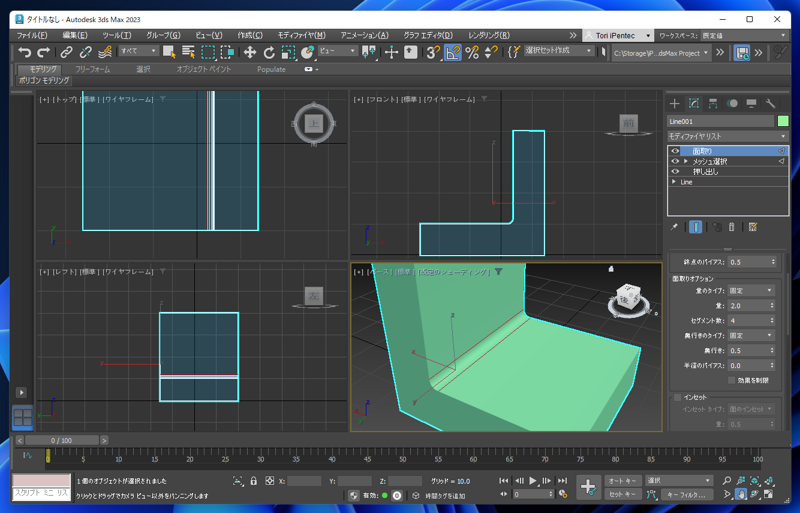Image resolution: width=800 pixels, height=513 pixels.
Task: Click the Bind to Space Warp icon
Action: point(105,52)
